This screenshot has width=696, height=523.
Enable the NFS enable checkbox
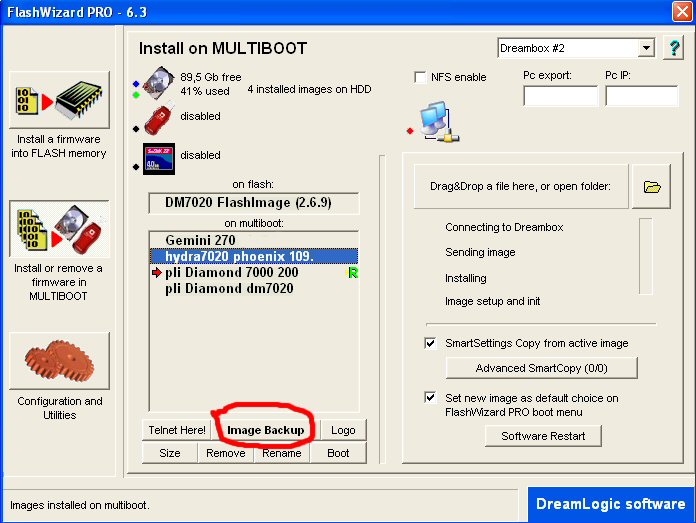tap(419, 77)
